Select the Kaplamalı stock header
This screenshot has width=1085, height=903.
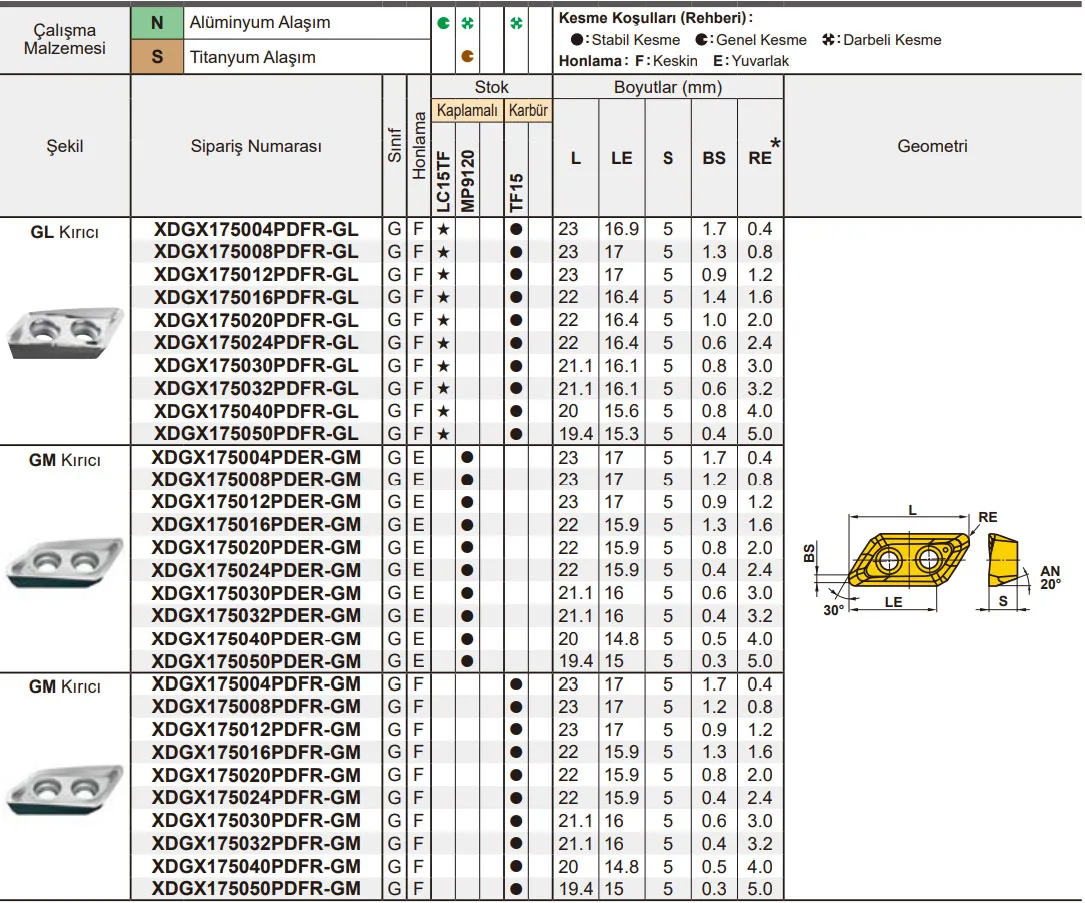(x=467, y=110)
